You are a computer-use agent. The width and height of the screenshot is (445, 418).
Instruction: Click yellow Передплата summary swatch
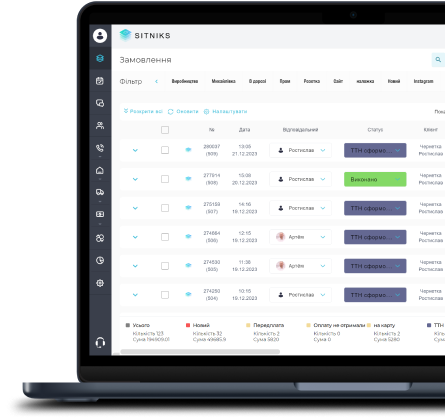coord(248,325)
